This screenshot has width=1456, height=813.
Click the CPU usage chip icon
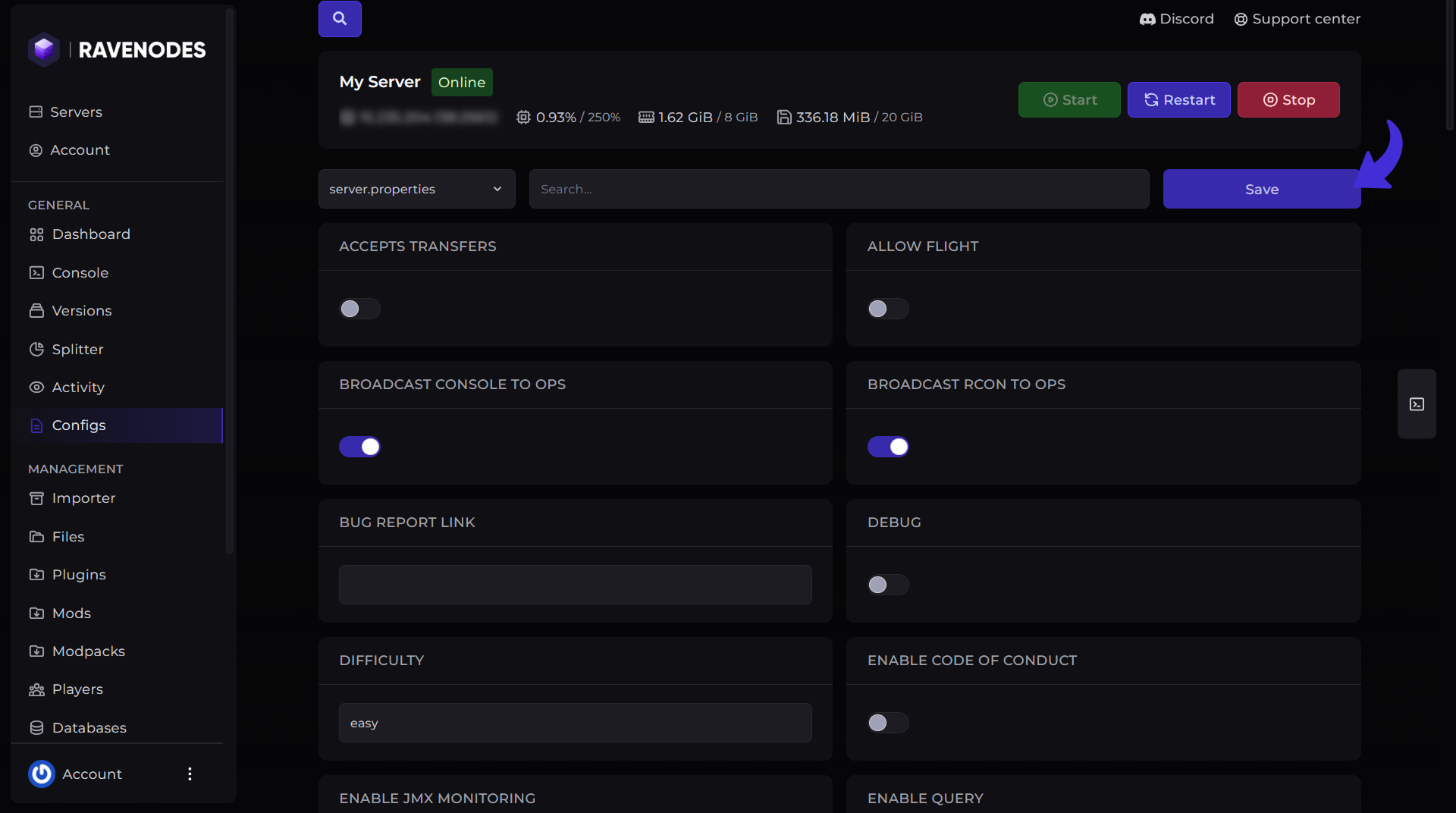[523, 117]
